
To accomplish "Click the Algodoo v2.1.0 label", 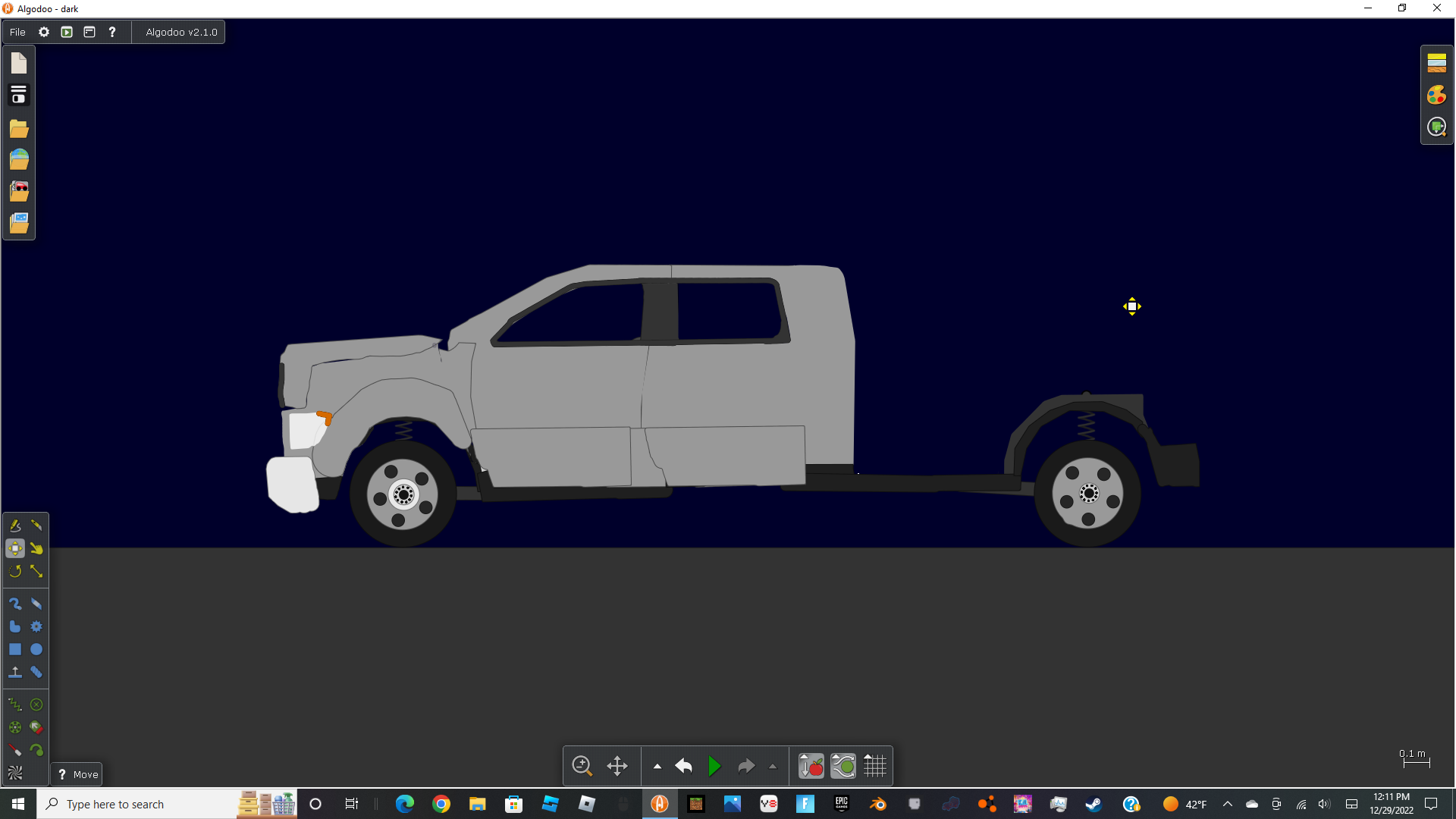I will point(181,32).
